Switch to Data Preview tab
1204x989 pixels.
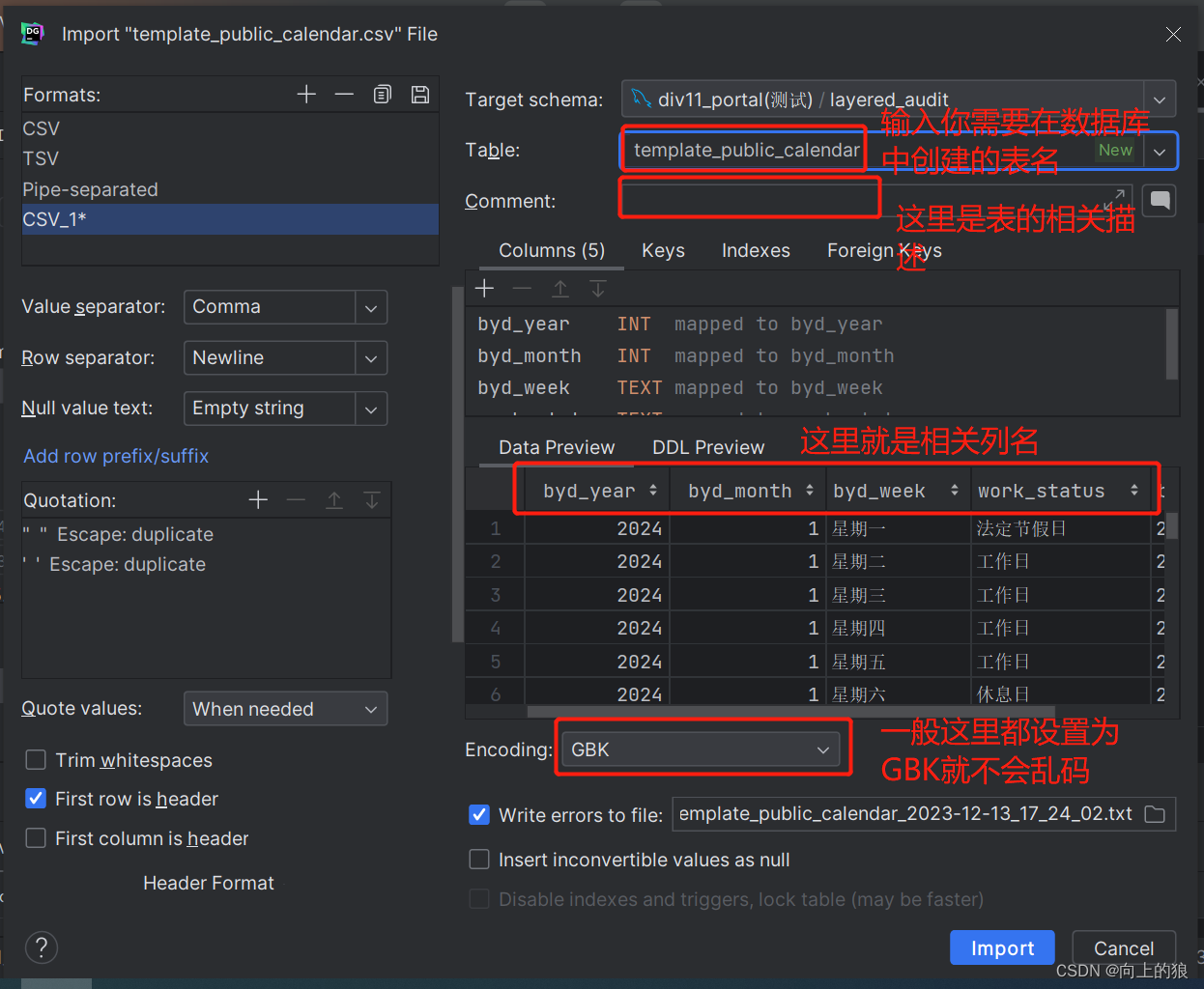click(x=557, y=447)
